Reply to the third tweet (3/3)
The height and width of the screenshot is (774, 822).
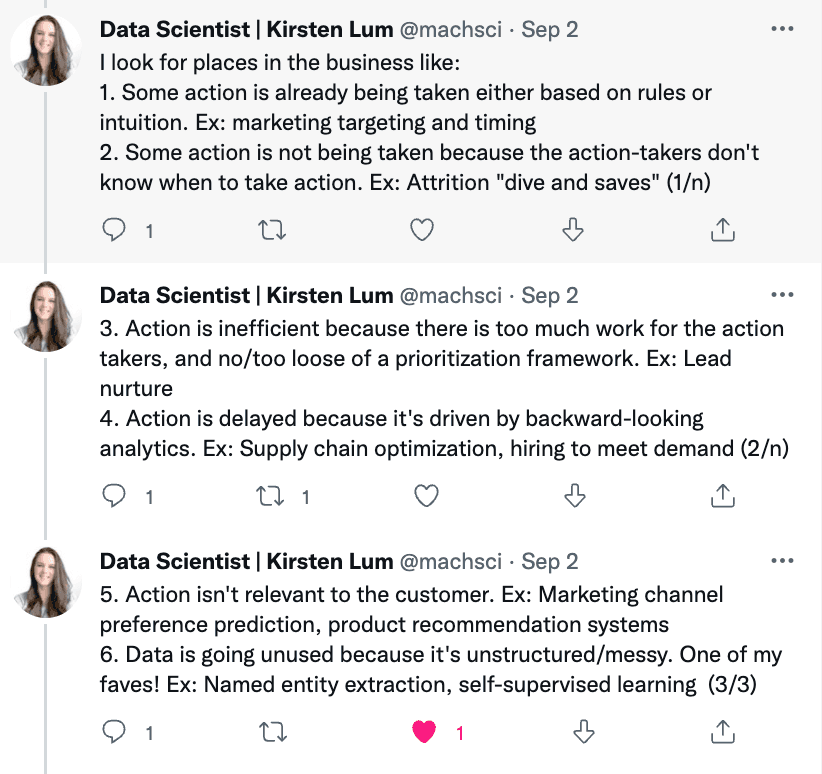coord(116,733)
